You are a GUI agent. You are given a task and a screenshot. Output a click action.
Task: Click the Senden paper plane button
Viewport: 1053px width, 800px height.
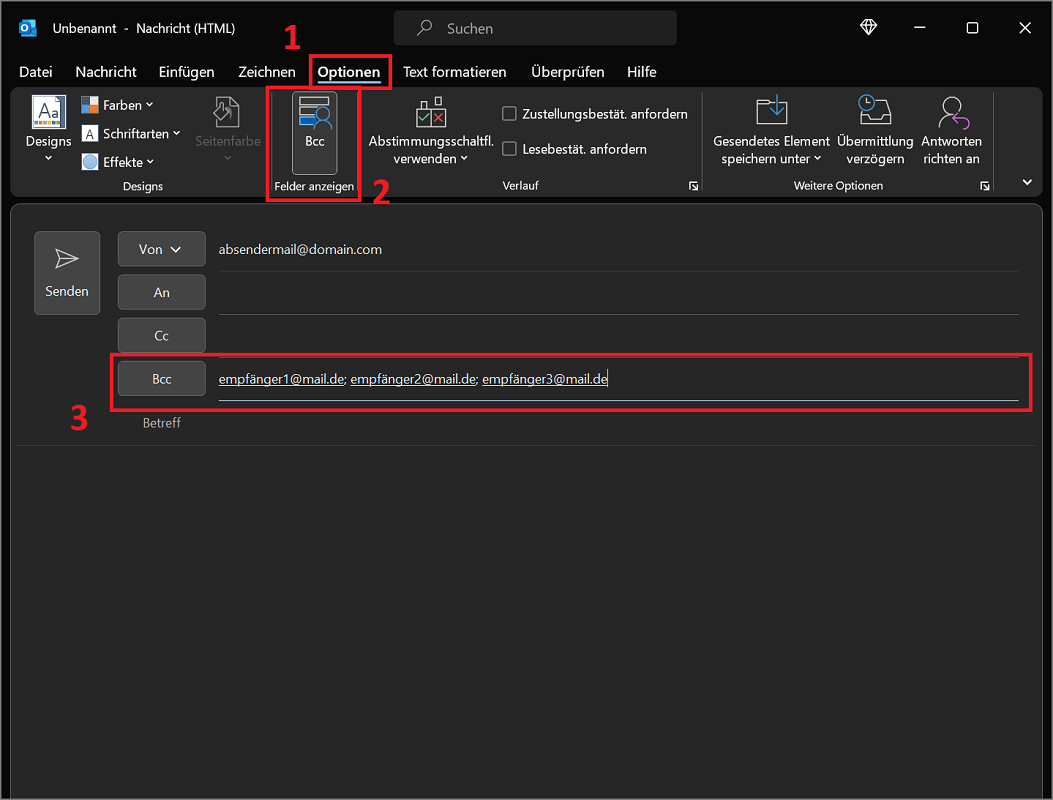tap(67, 273)
